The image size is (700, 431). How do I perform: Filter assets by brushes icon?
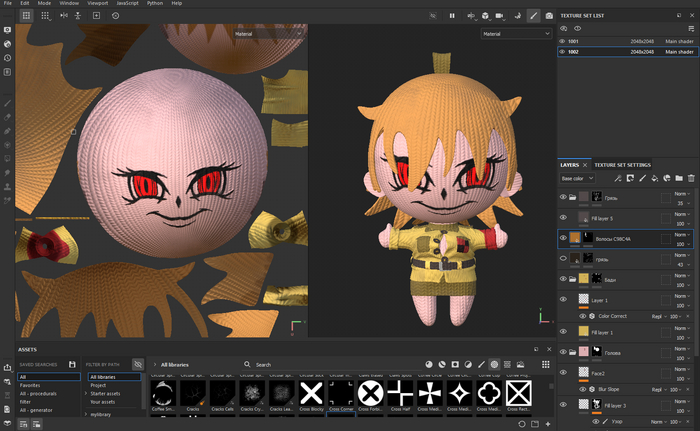481,364
